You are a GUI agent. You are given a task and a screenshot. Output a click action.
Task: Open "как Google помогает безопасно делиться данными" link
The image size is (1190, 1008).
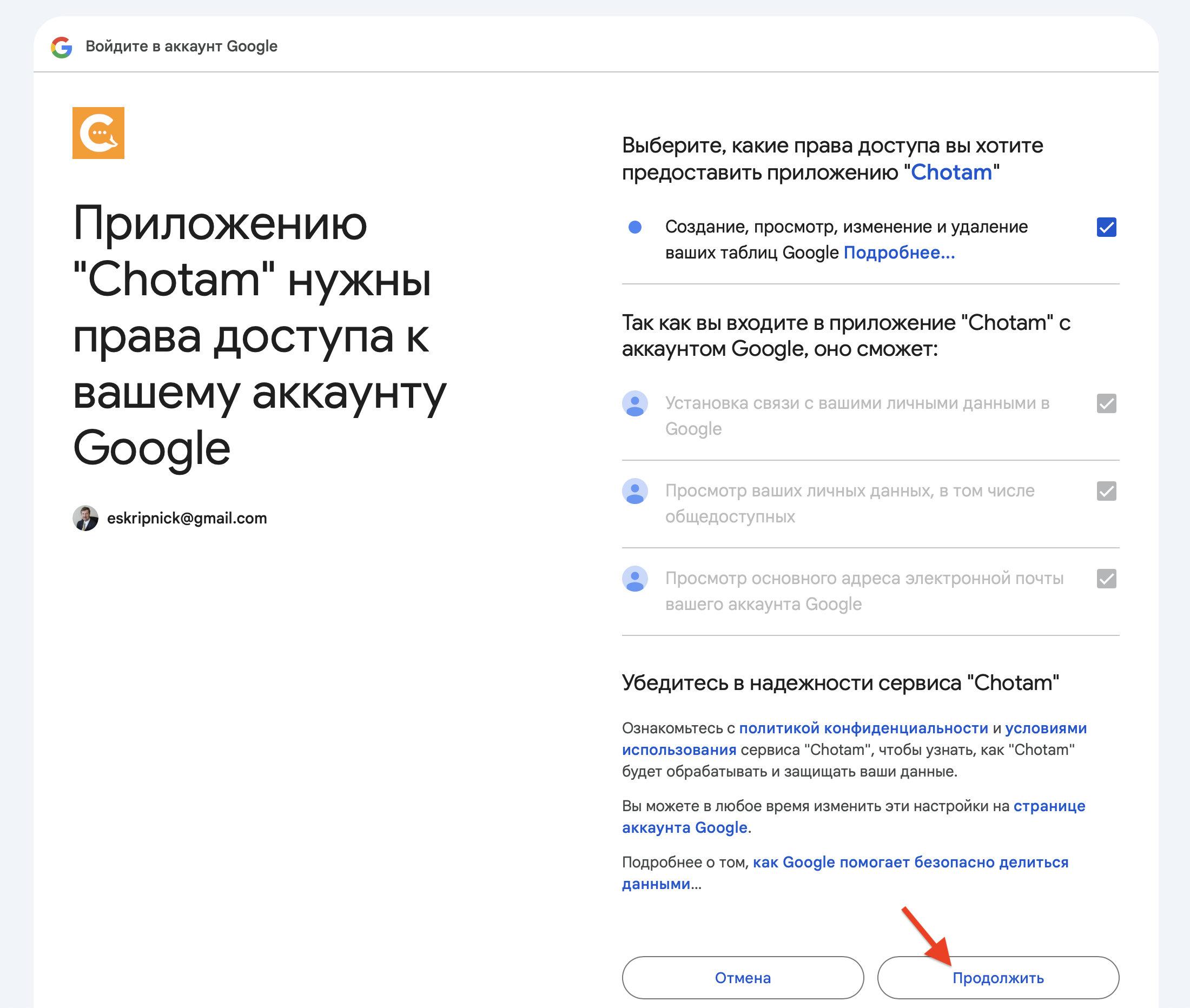[910, 861]
